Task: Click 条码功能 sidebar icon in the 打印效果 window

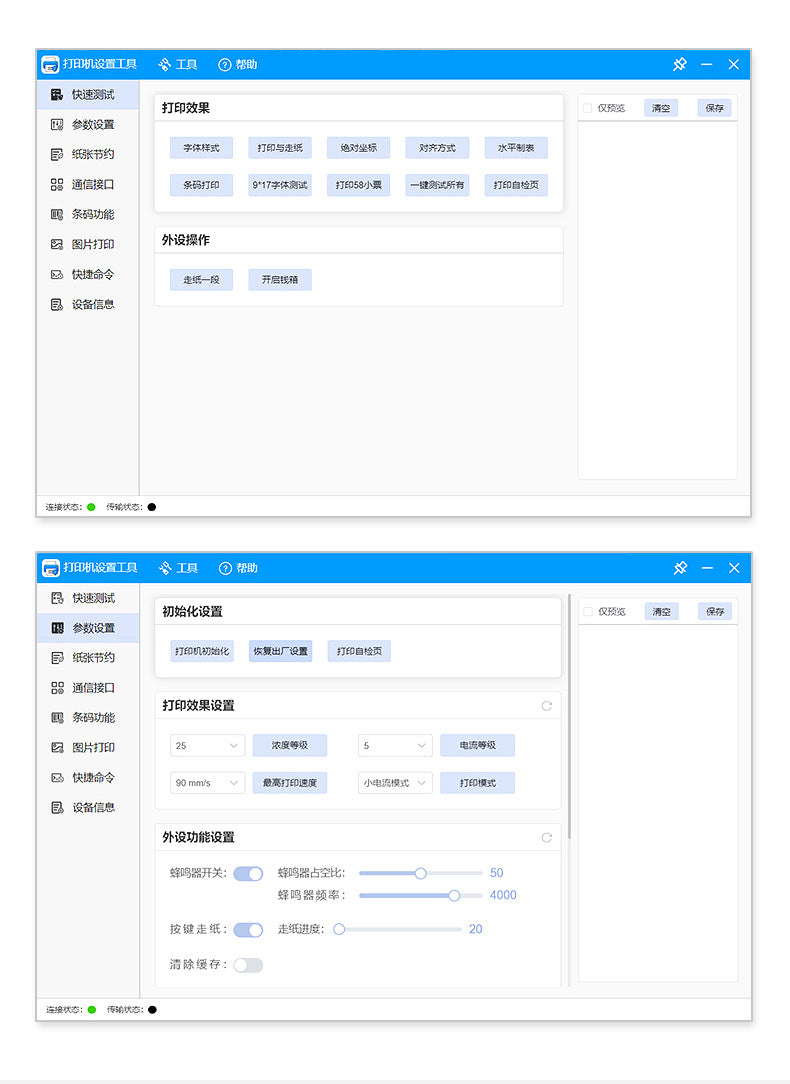Action: click(57, 214)
